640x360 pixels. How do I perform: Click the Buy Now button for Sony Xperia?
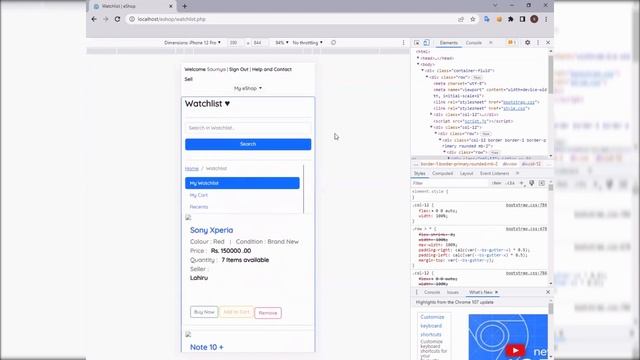pos(204,312)
